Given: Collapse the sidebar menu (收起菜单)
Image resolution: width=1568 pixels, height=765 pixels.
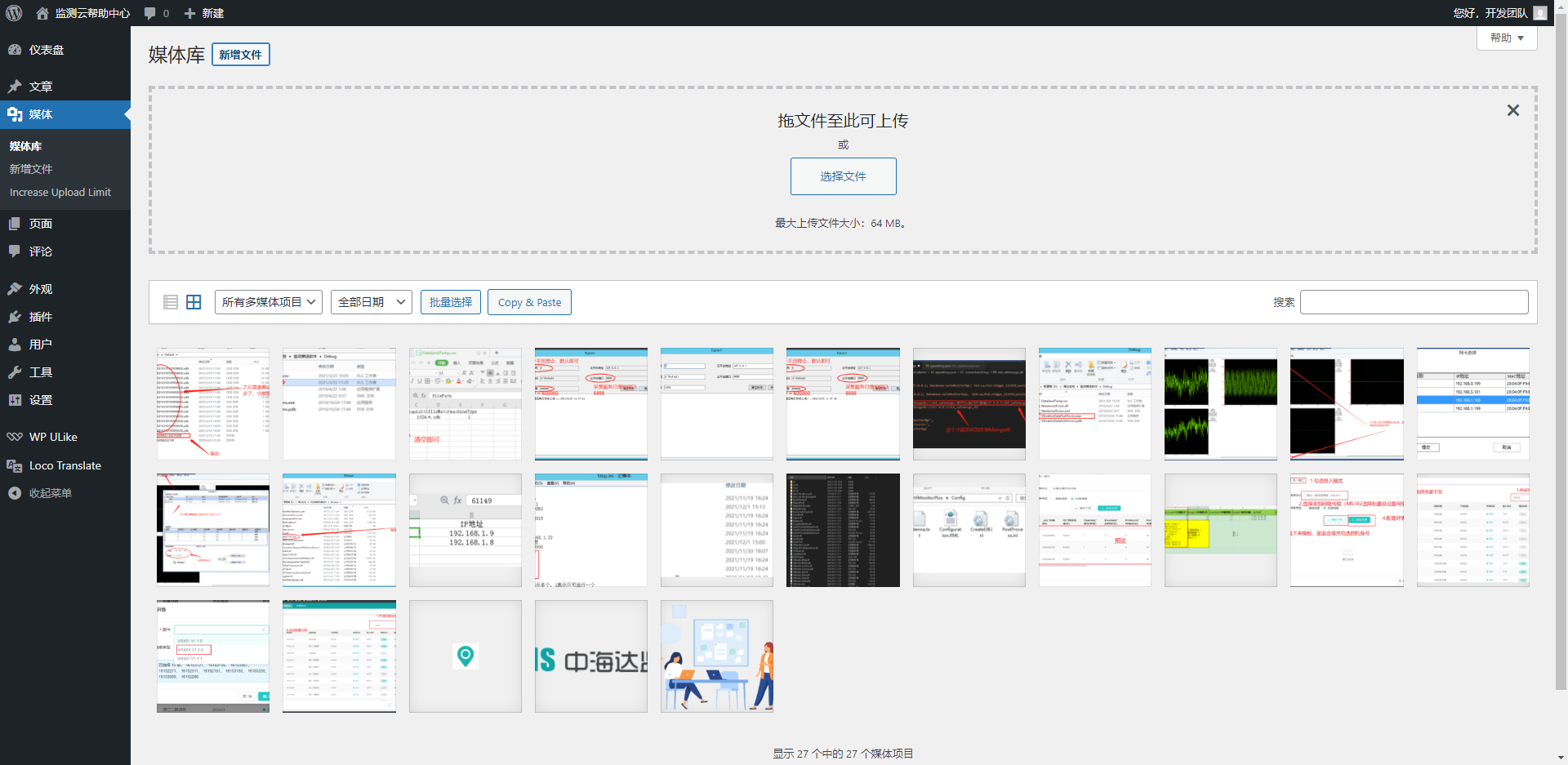Looking at the screenshot, I should coord(50,493).
